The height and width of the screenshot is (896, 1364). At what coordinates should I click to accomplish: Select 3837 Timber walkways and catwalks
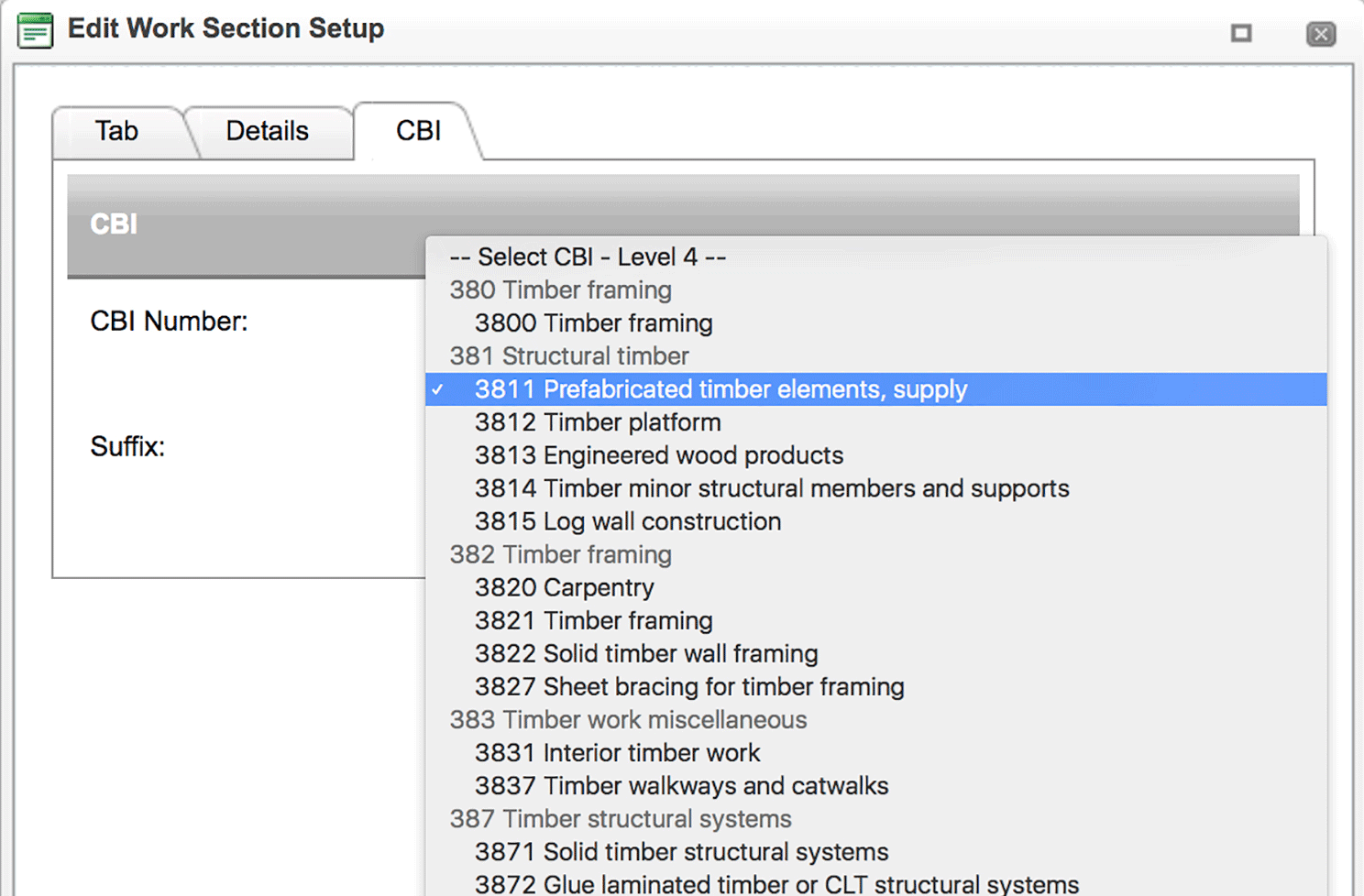click(682, 785)
